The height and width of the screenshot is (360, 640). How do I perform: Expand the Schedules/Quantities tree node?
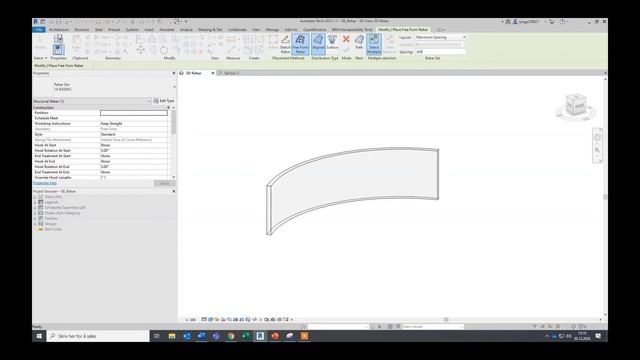[x=35, y=208]
